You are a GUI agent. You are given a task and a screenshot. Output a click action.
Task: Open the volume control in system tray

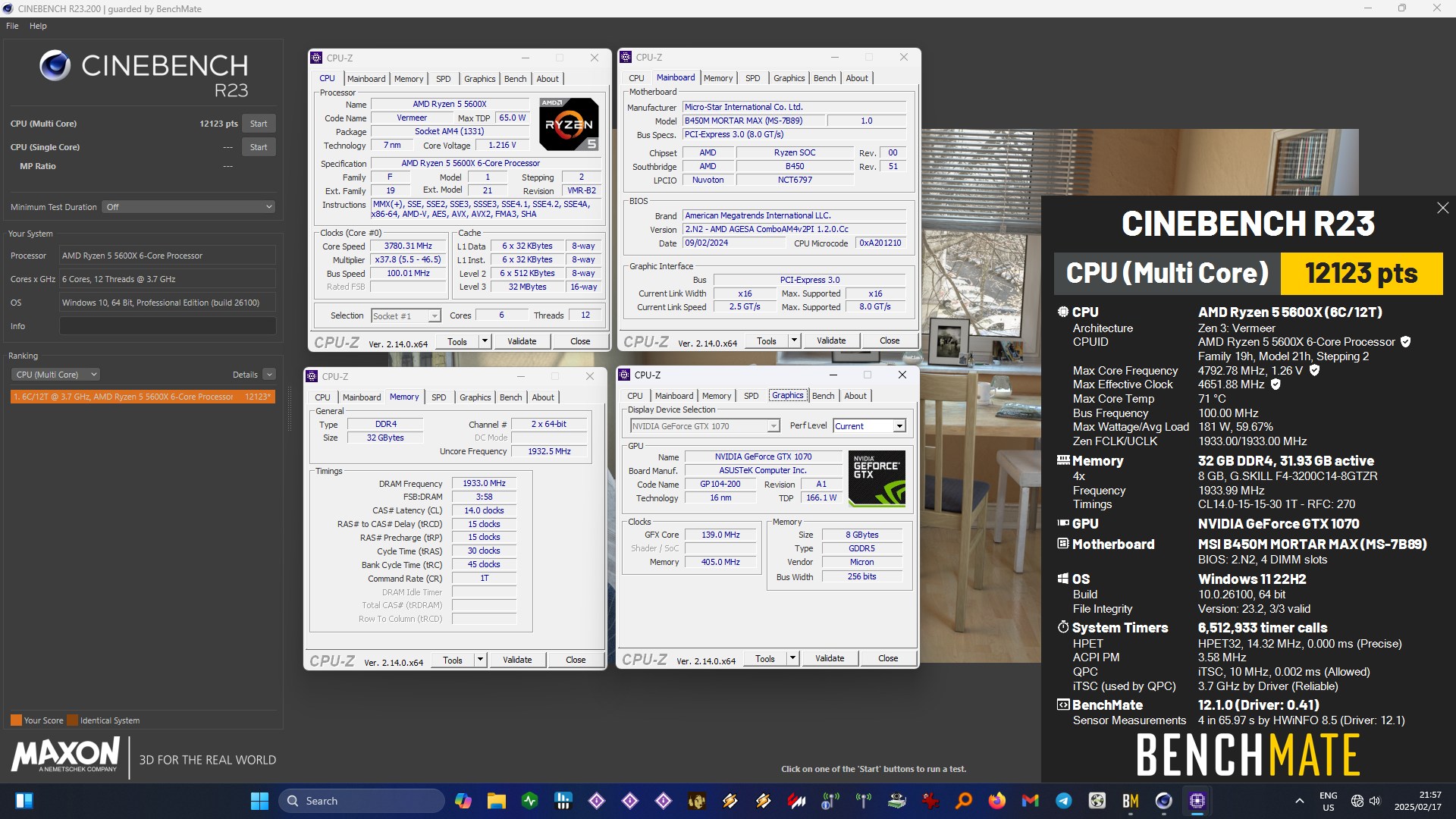tap(1375, 801)
